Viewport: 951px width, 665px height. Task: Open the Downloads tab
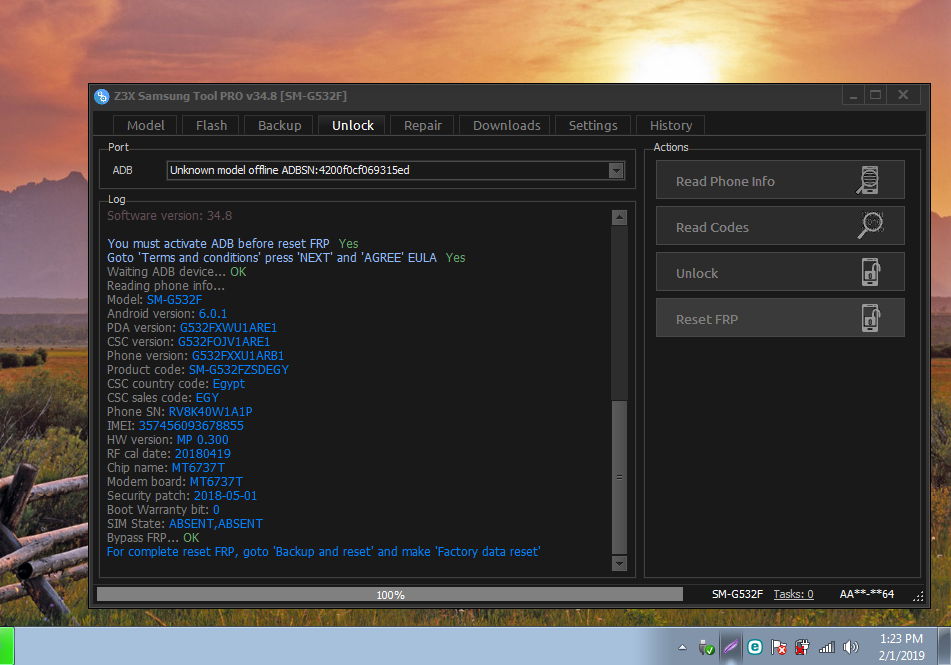(x=506, y=125)
